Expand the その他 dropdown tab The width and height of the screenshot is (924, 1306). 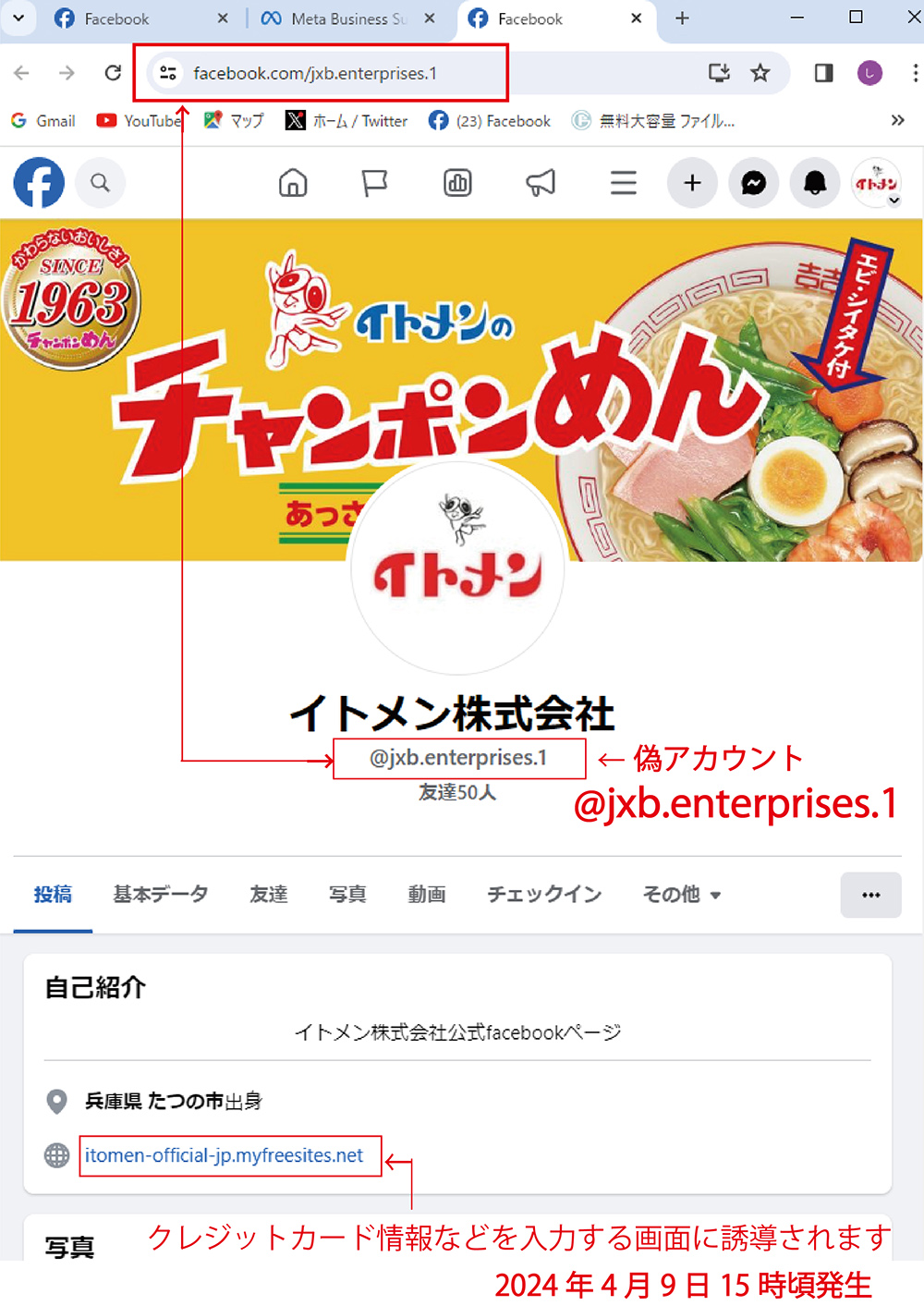point(682,895)
